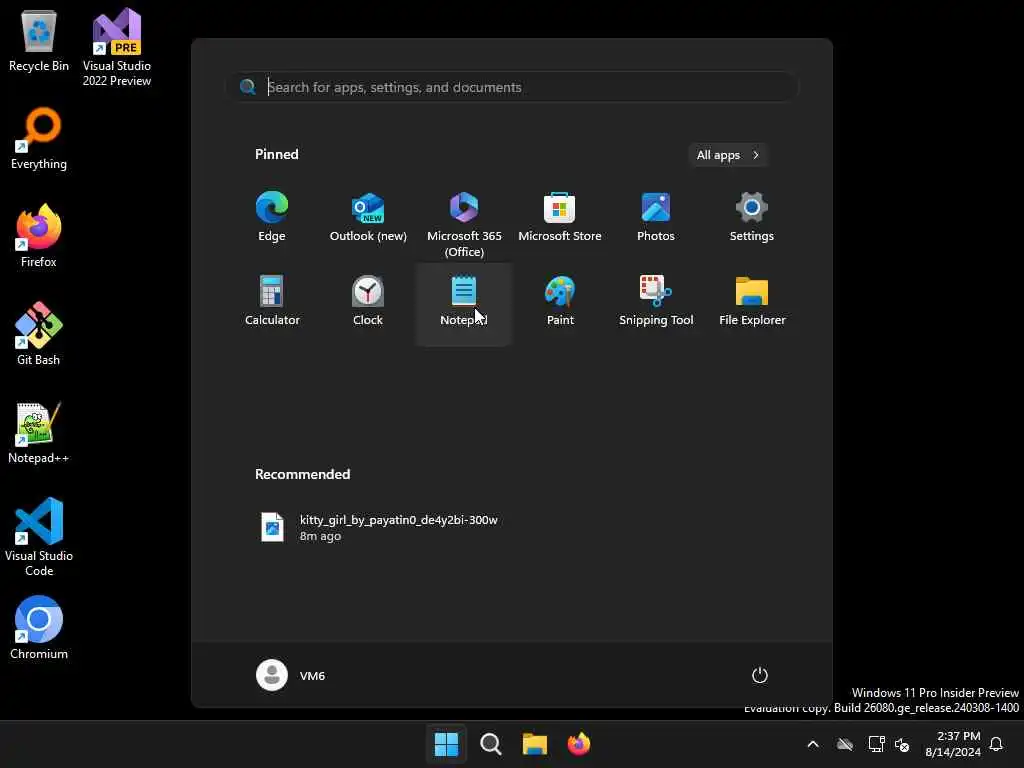
Task: Launch Outlook (new) pinned app
Action: (368, 218)
